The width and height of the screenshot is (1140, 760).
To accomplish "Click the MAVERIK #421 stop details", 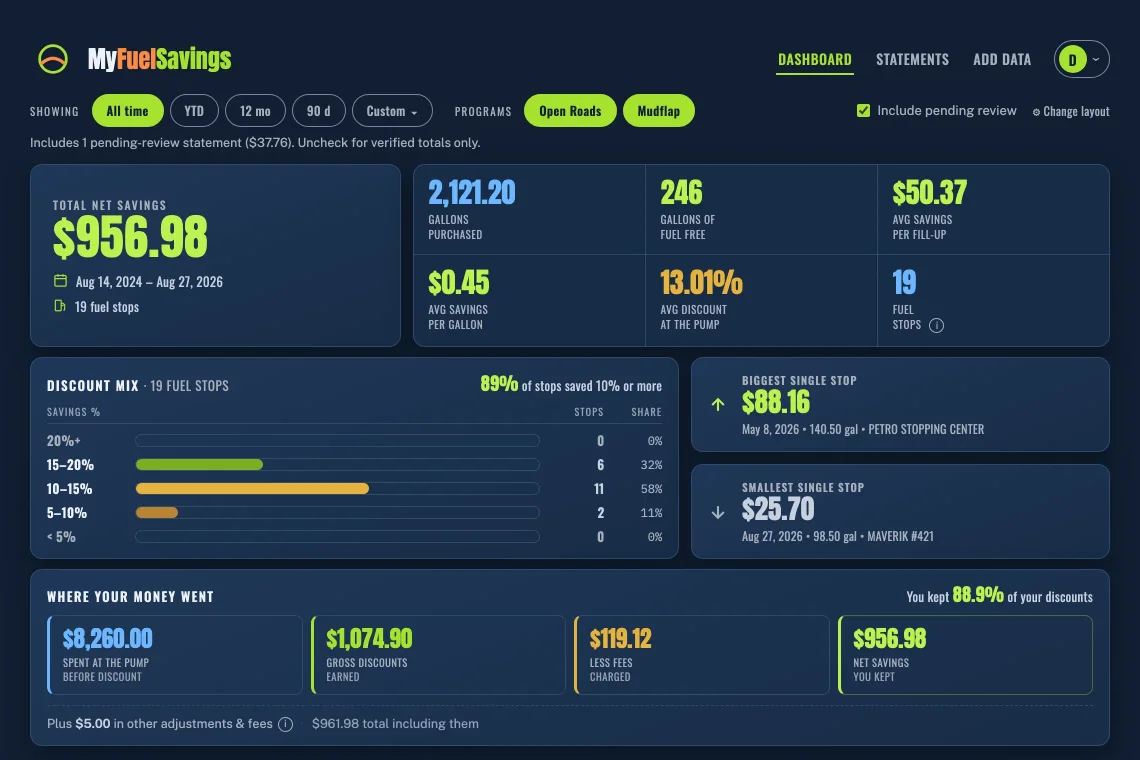I will 838,536.
